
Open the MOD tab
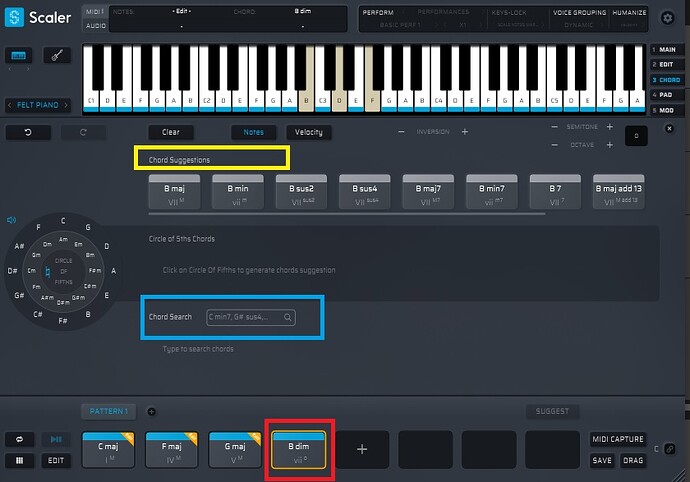coord(667,110)
